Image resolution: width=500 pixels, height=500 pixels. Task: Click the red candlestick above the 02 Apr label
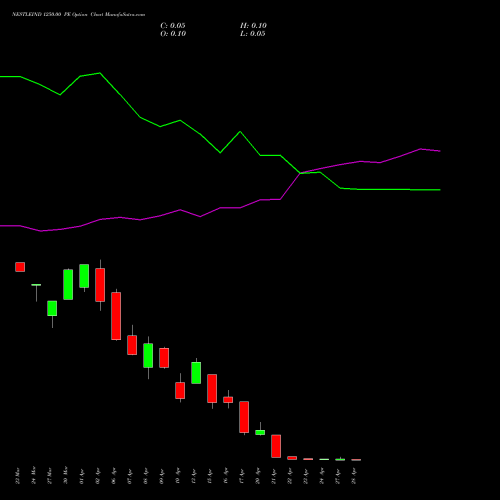click(x=100, y=285)
